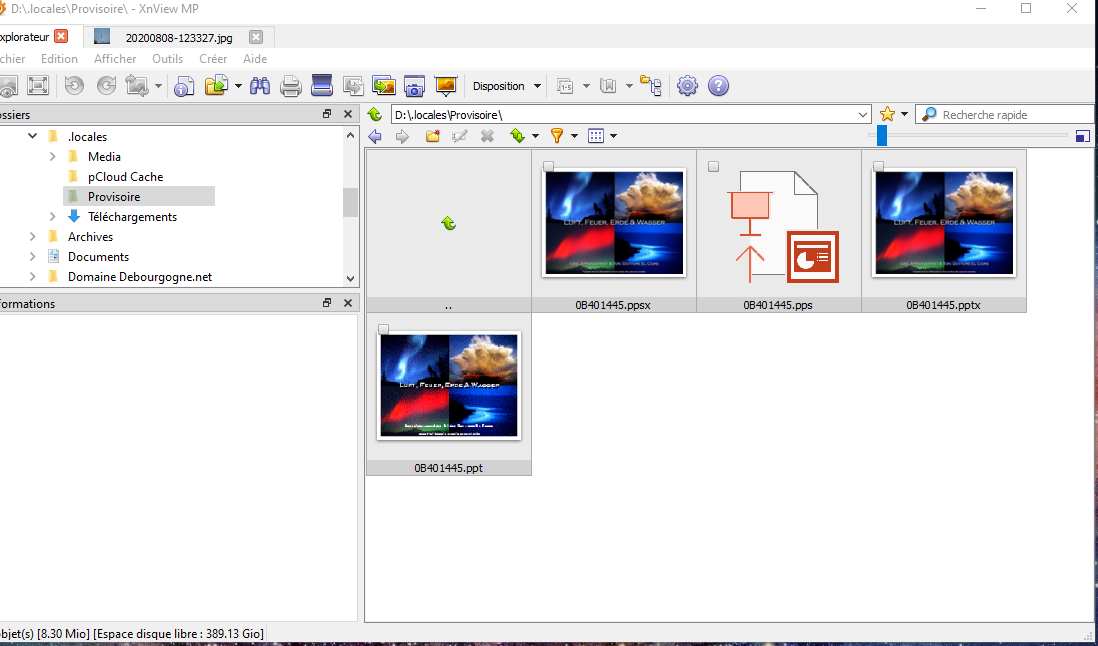Open the filter funnel dropdown arrow
Image resolution: width=1098 pixels, height=646 pixels.
point(574,136)
